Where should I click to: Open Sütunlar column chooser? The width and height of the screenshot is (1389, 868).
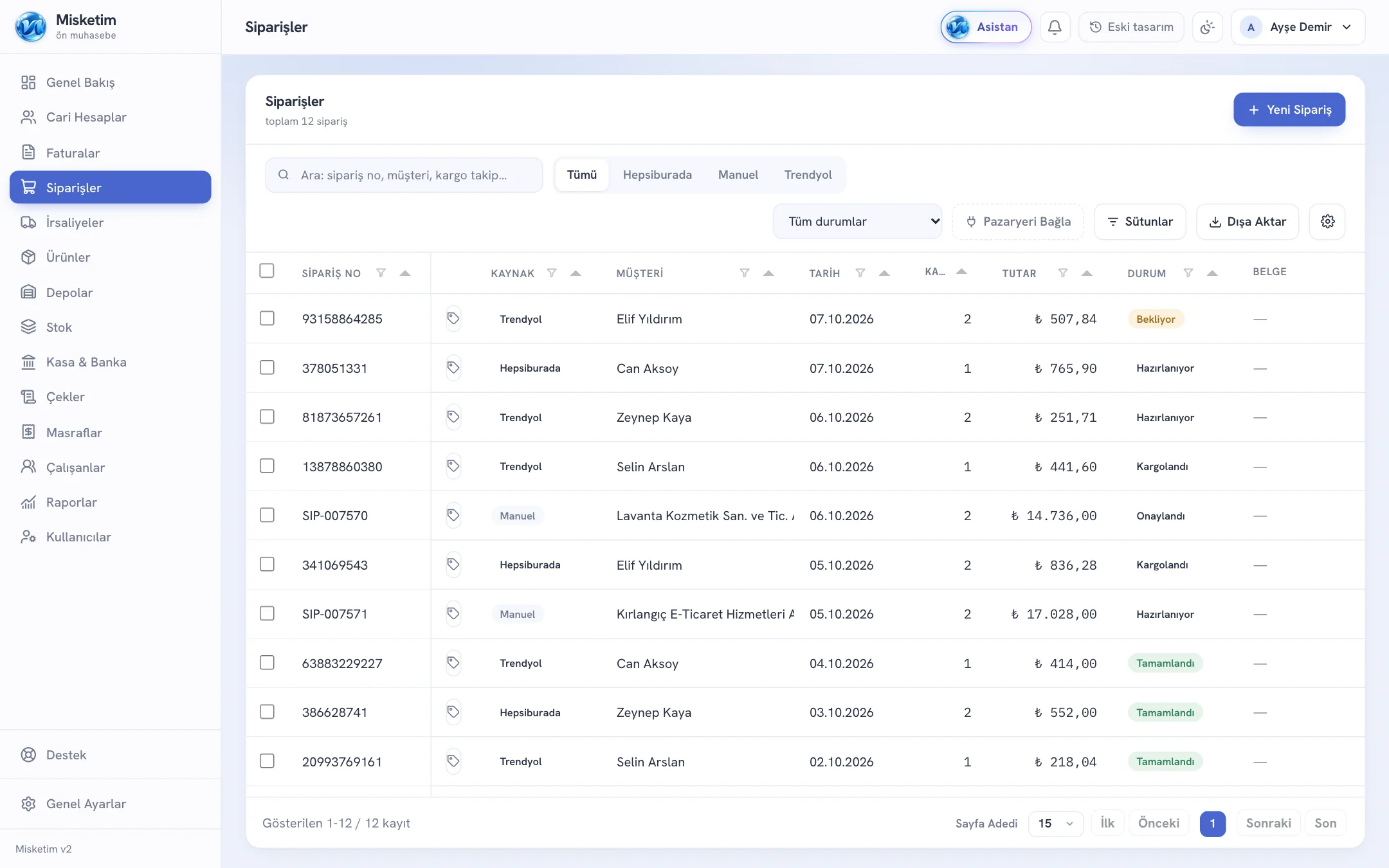point(1139,222)
